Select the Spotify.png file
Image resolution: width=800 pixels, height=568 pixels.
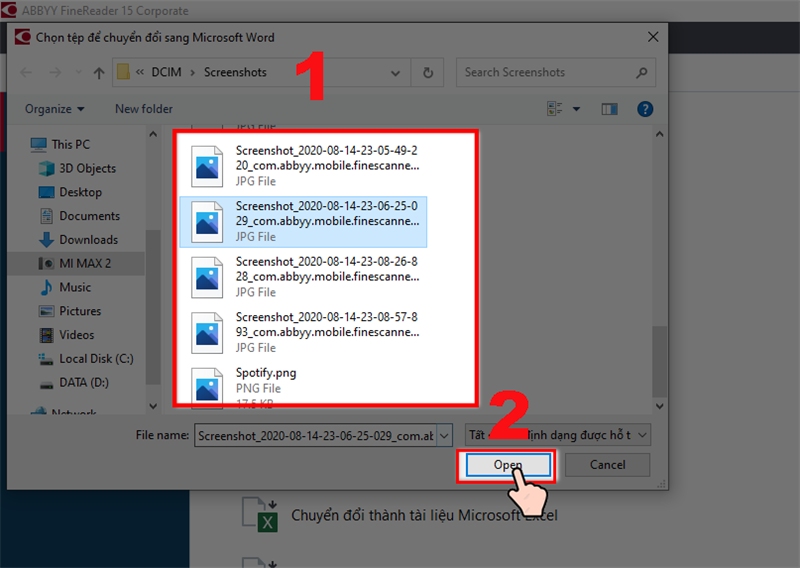(x=265, y=373)
